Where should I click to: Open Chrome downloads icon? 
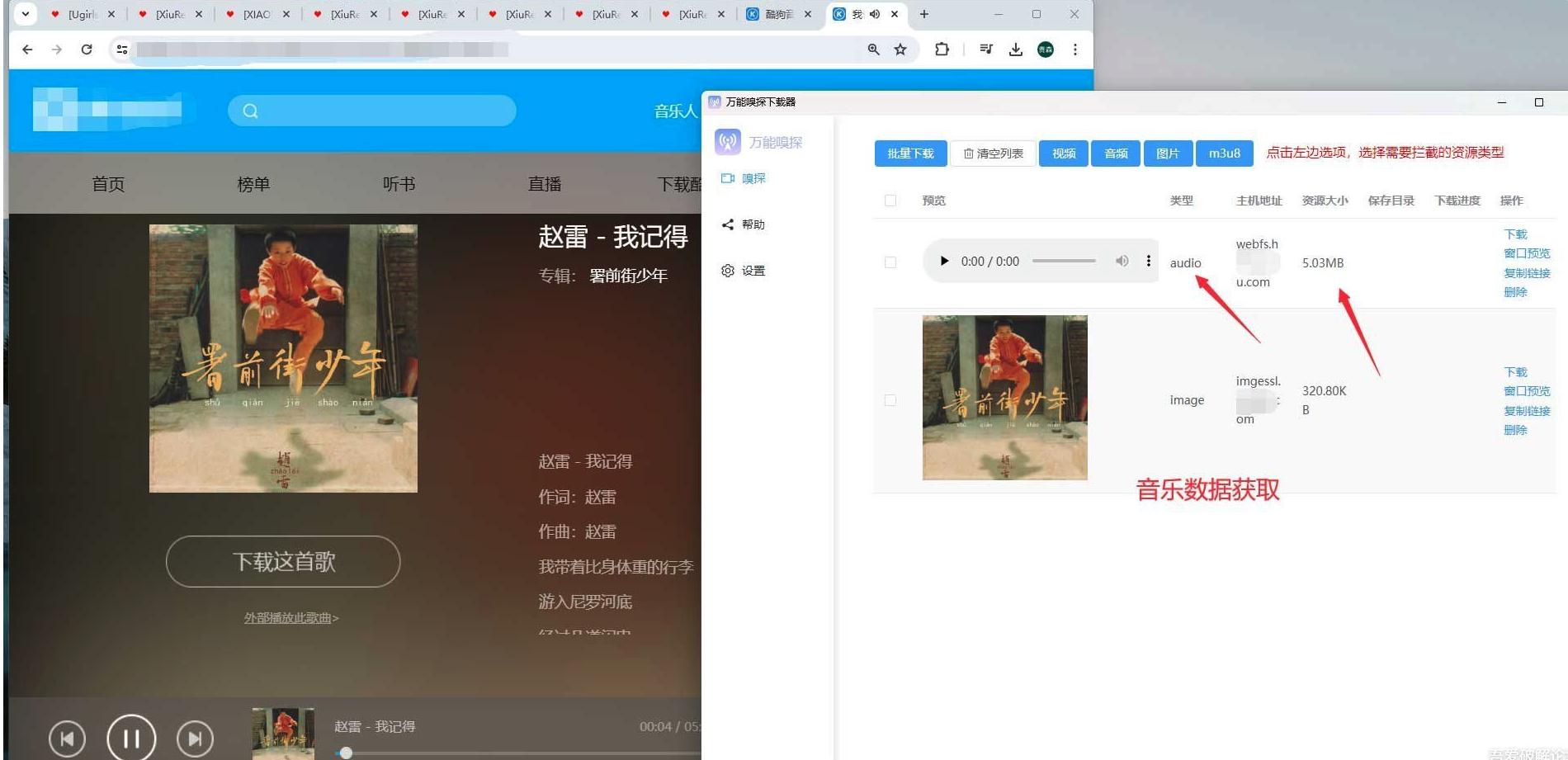(1016, 50)
